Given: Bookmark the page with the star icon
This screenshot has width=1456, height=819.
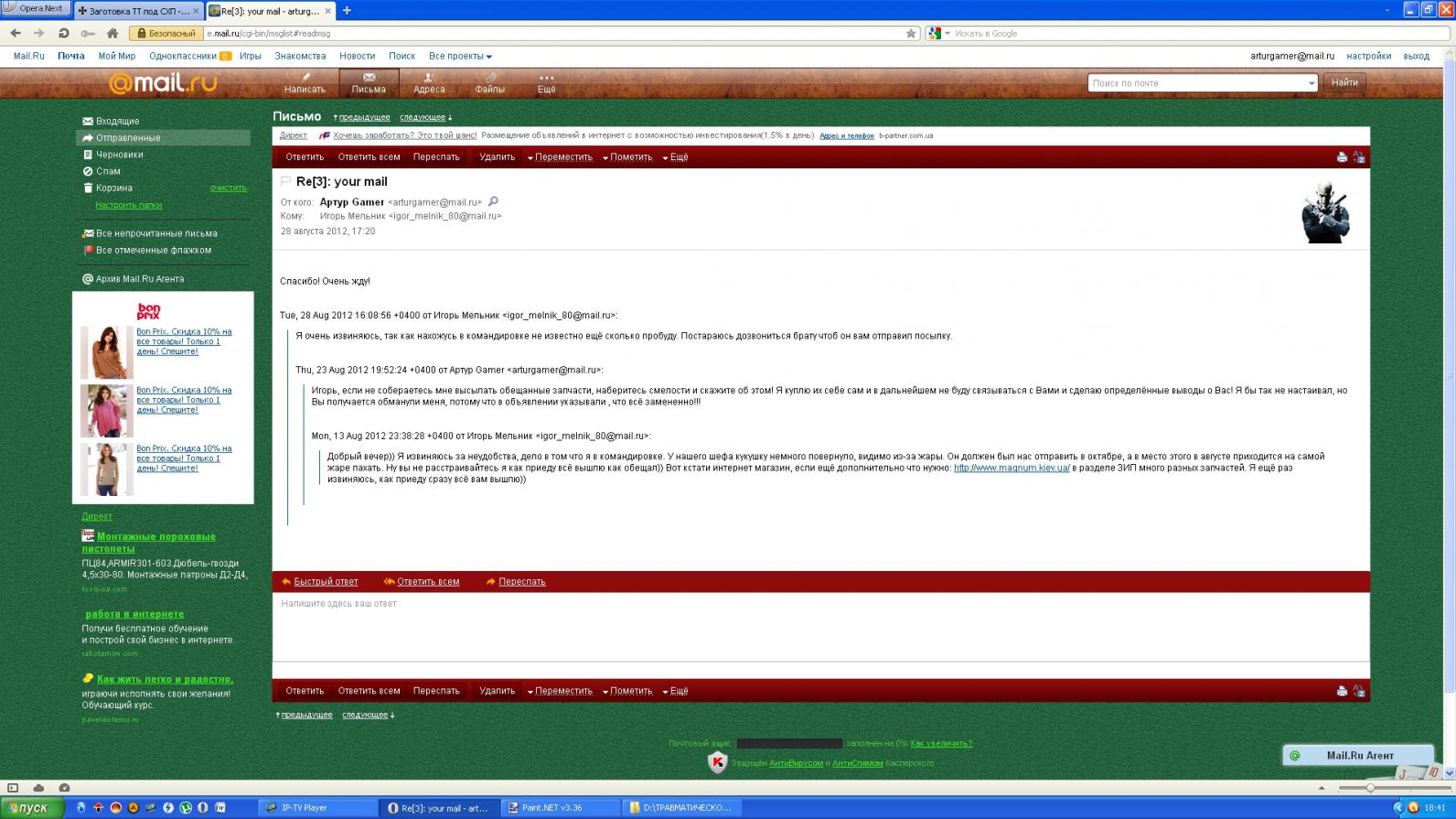Looking at the screenshot, I should coord(911,33).
